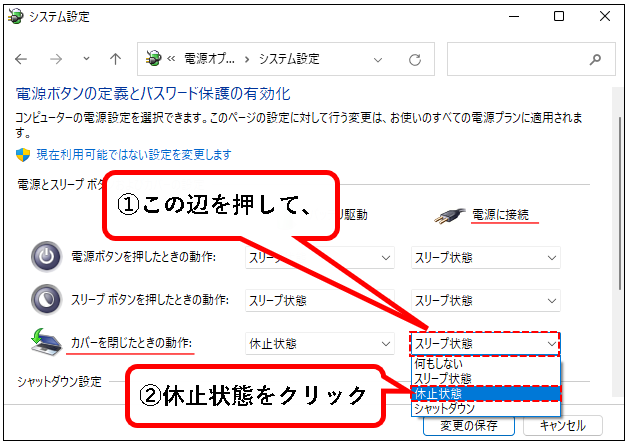
Task: Maximize the システム設定 window
Action: click(559, 17)
